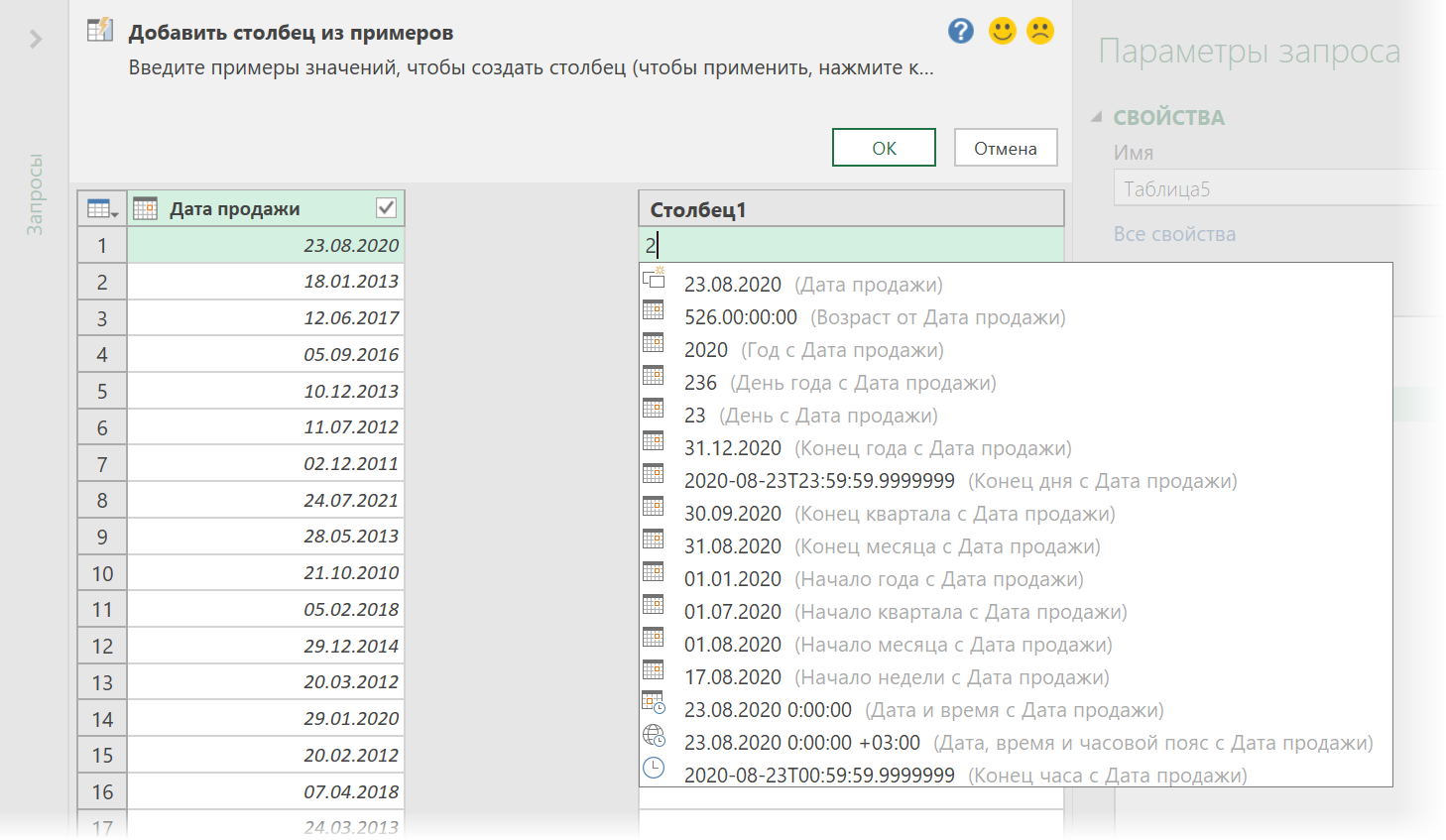
Task: Select the Конец часа с Дата продажи suggestion
Action: pyautogui.click(x=1016, y=775)
